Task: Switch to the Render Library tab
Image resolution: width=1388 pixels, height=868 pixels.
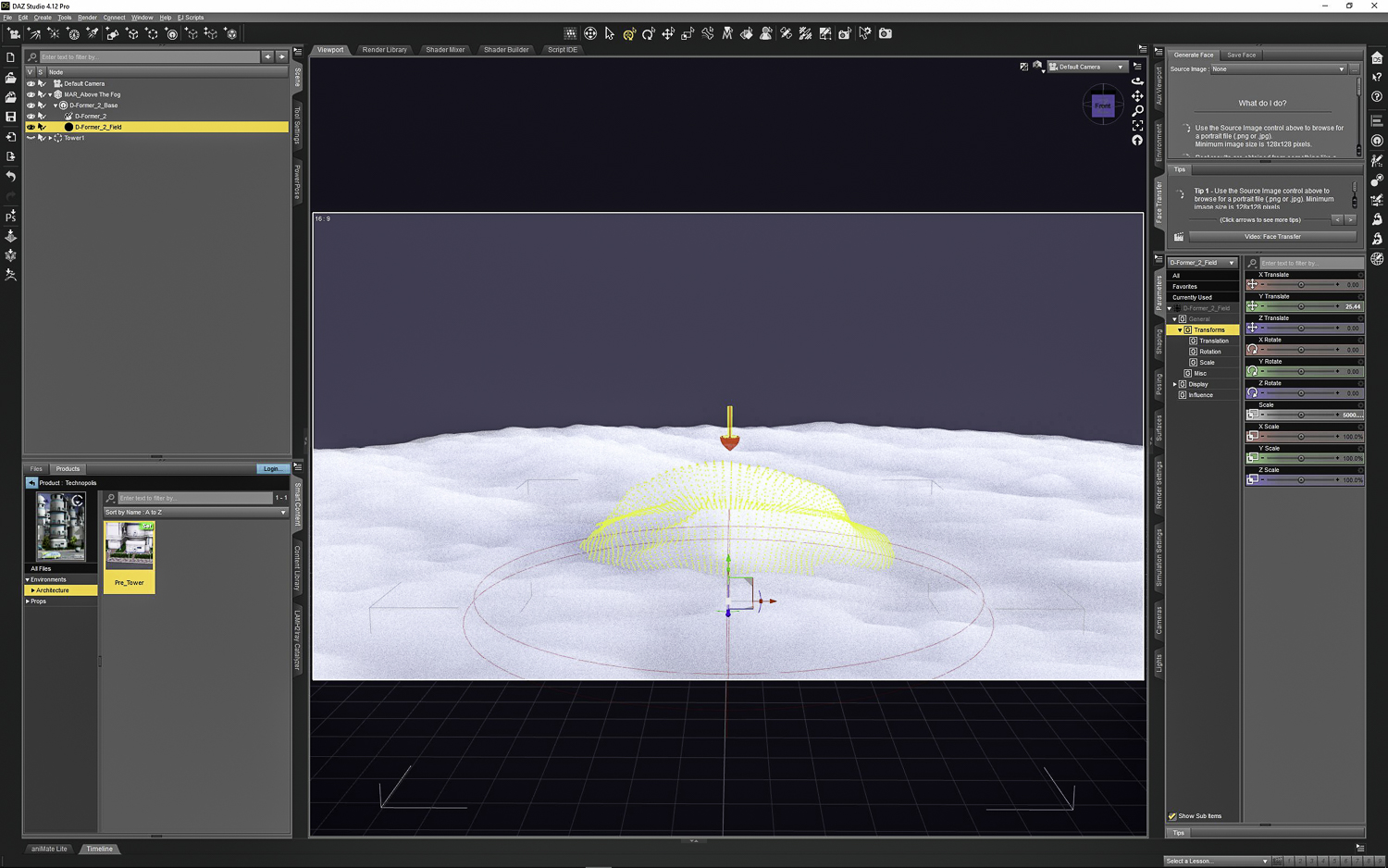Action: (x=384, y=50)
